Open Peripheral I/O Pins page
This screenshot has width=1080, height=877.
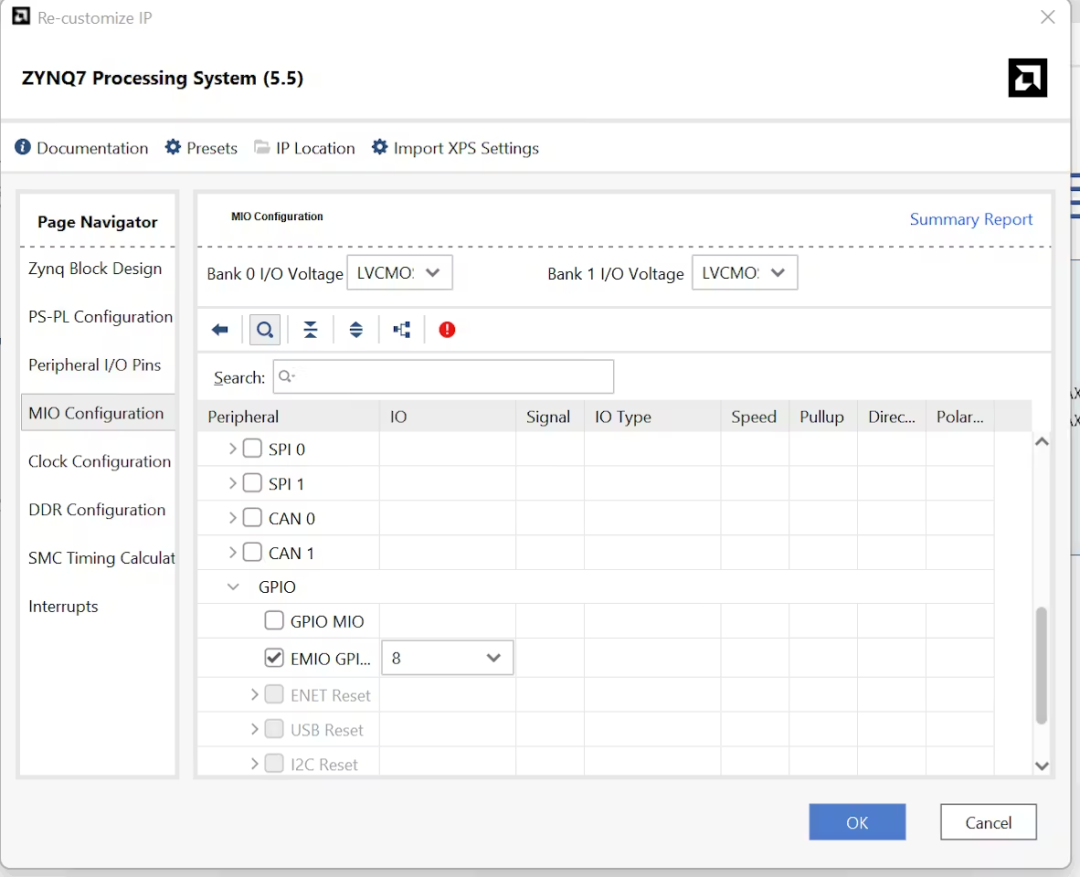[x=94, y=365]
